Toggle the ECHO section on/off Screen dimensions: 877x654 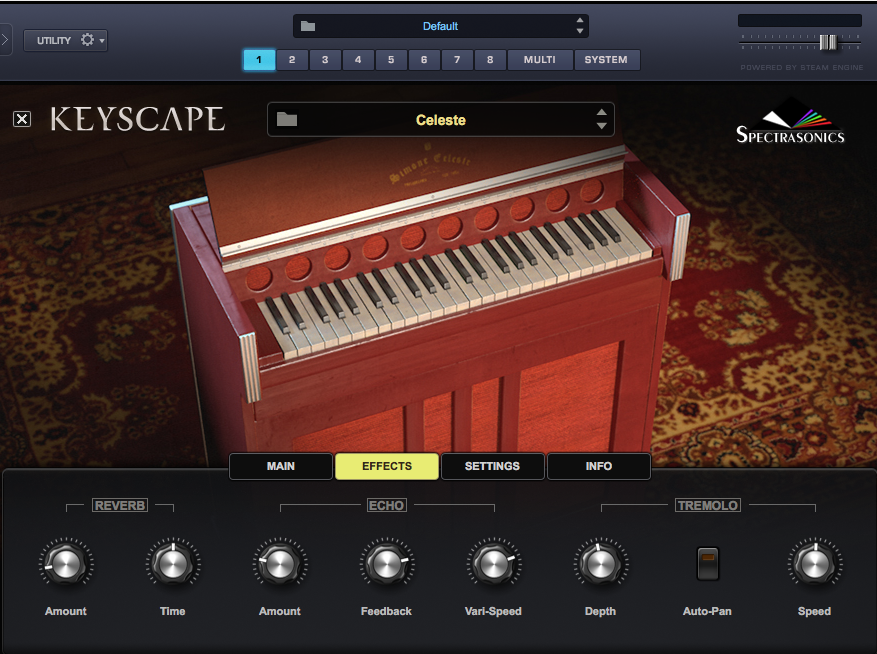pos(386,505)
